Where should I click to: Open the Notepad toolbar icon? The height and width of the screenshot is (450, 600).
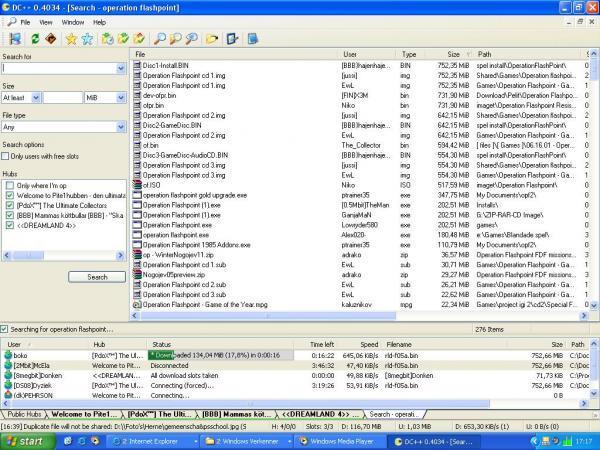coord(253,39)
